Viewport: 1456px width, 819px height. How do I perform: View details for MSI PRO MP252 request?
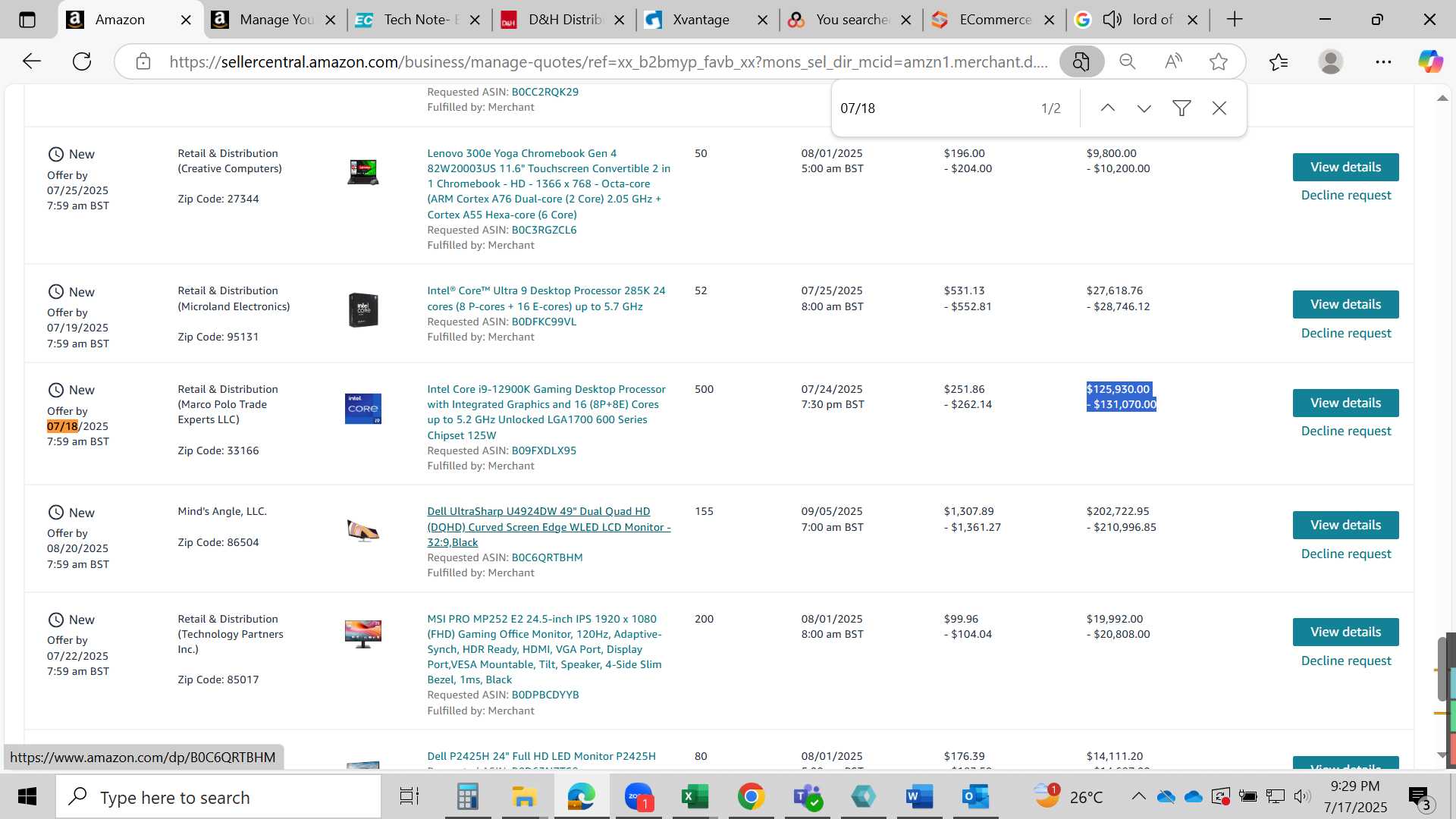click(x=1345, y=632)
